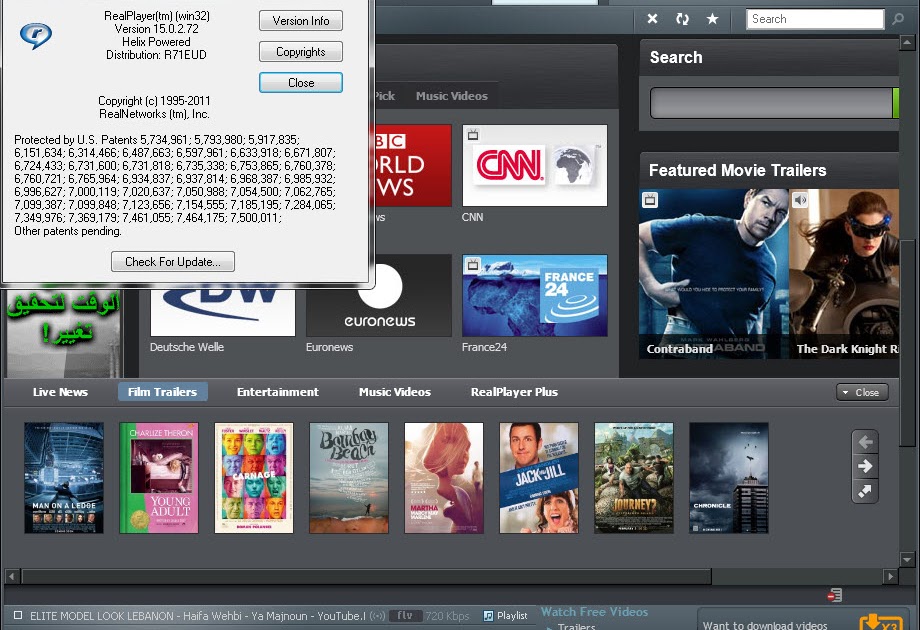Screen dimensions: 920x630
Task: Click vertical scrollbar up arrow
Action: click(907, 43)
